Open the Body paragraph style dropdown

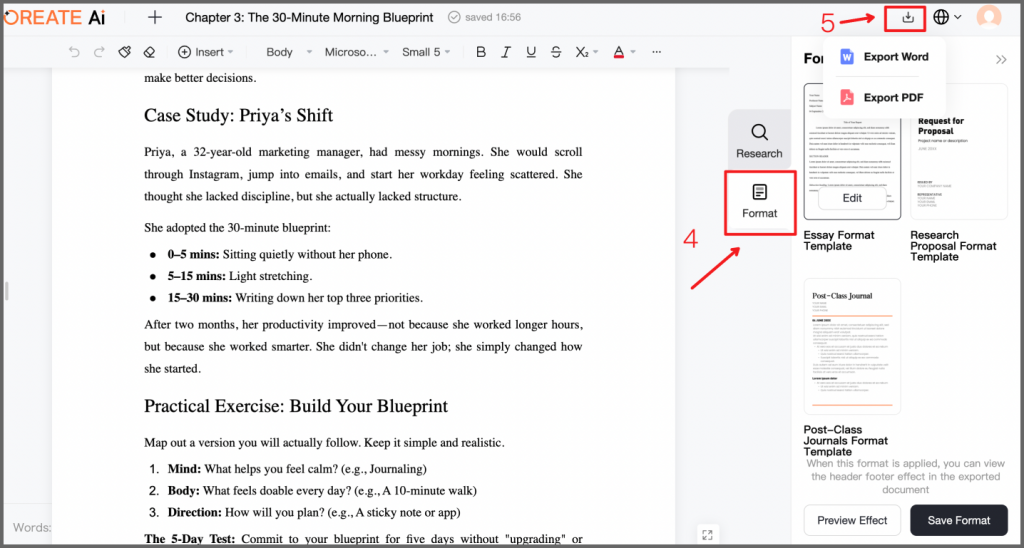pos(289,52)
